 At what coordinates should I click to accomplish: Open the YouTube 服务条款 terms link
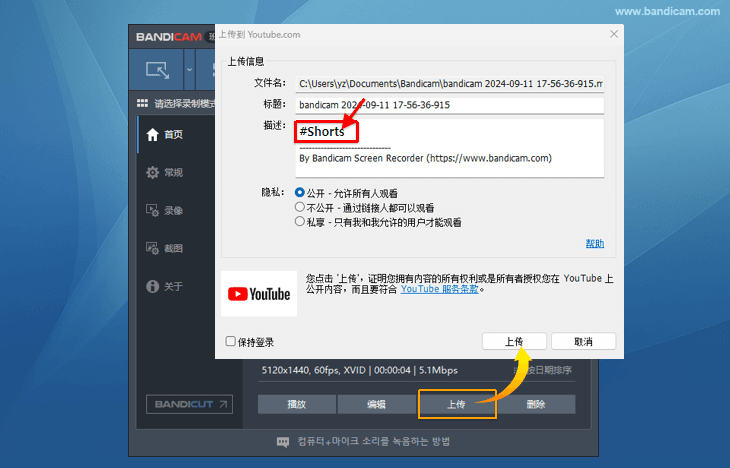pos(440,289)
